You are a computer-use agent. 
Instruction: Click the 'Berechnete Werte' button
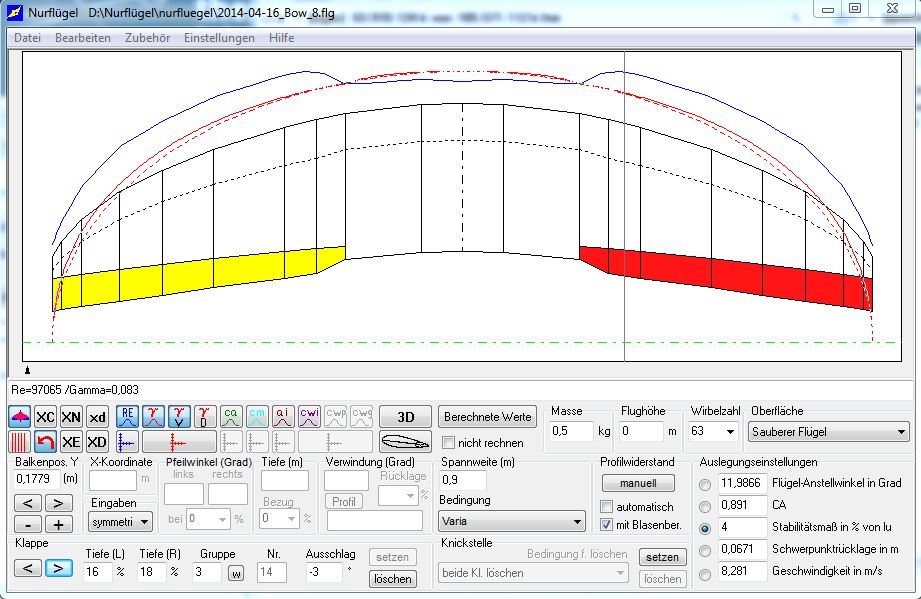point(488,417)
